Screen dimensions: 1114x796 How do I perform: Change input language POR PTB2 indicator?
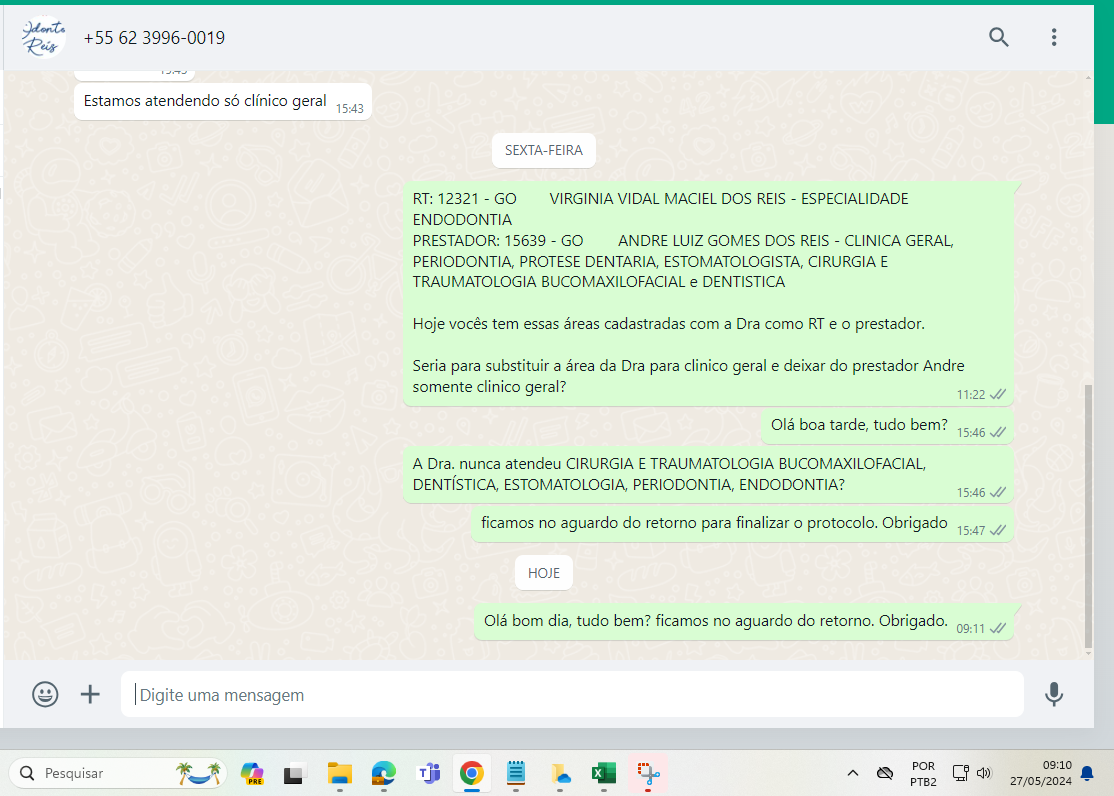tap(923, 773)
